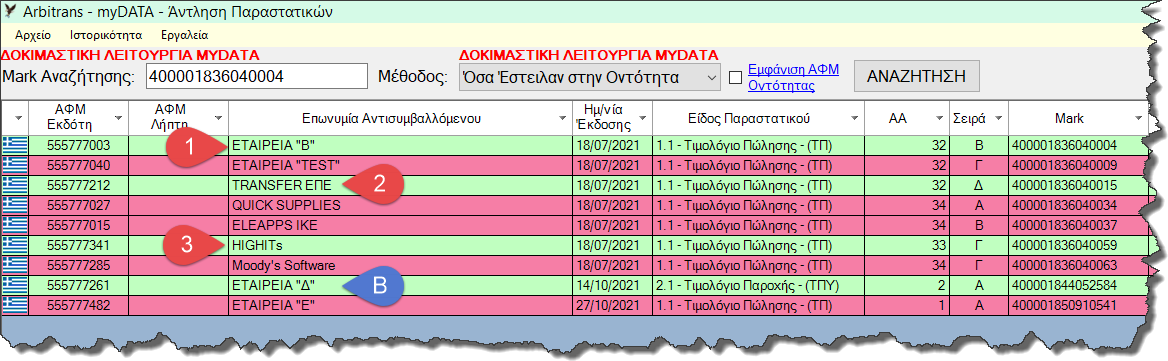Open the Ιστορικότητα menu
Image resolution: width=1168 pixels, height=361 pixels.
(106, 35)
